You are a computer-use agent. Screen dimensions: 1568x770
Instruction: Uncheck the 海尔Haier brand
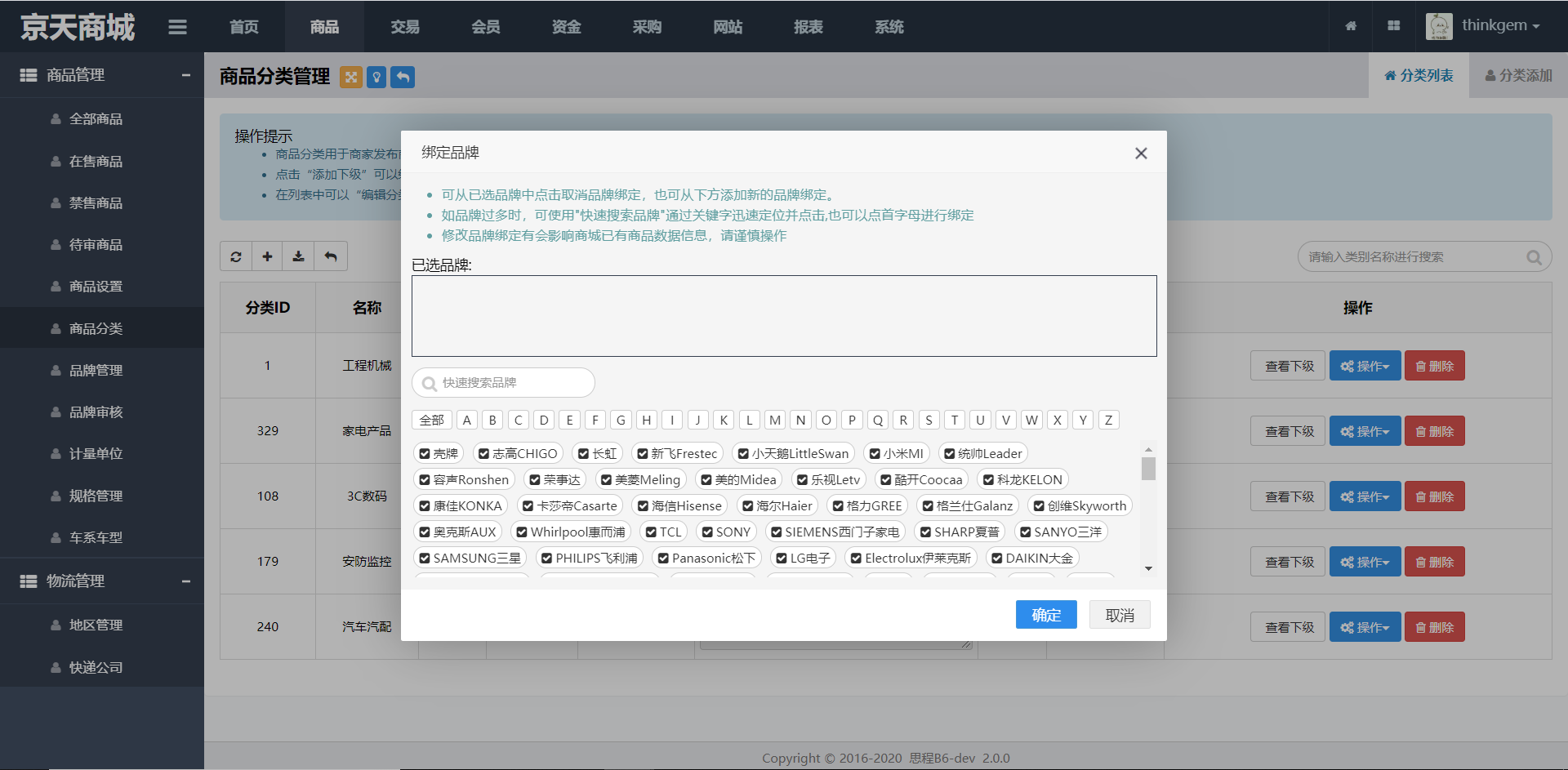click(747, 506)
